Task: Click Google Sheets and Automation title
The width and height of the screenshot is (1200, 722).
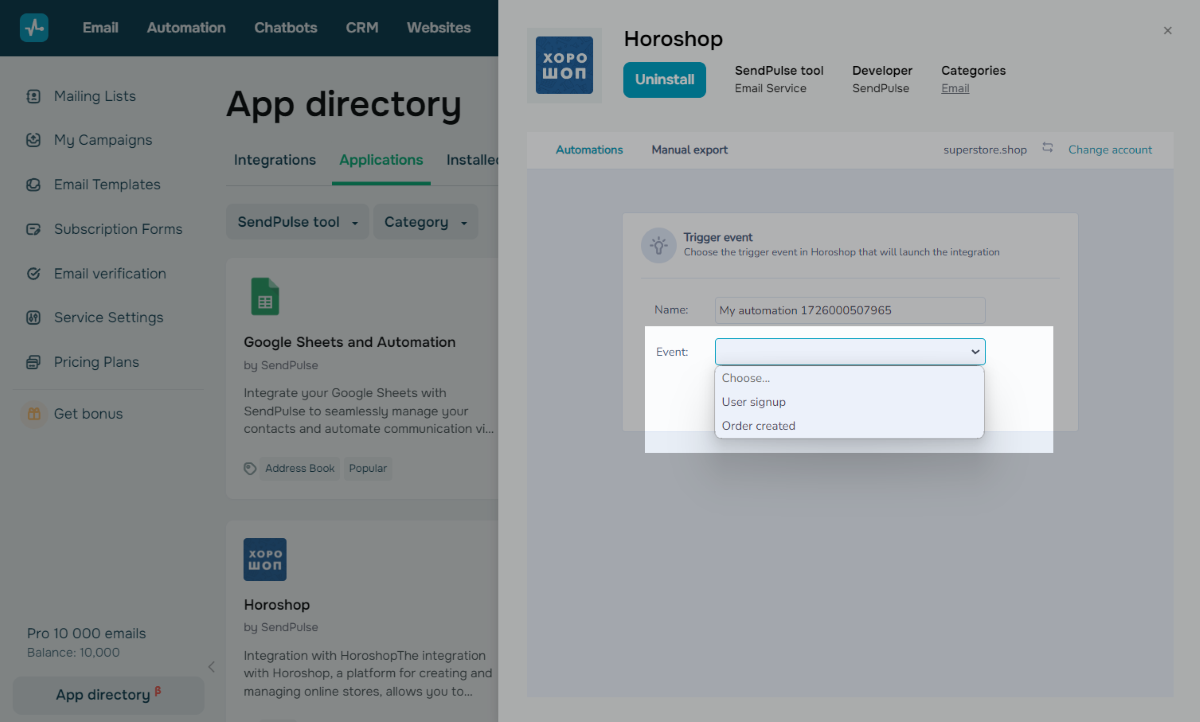Action: tap(350, 342)
